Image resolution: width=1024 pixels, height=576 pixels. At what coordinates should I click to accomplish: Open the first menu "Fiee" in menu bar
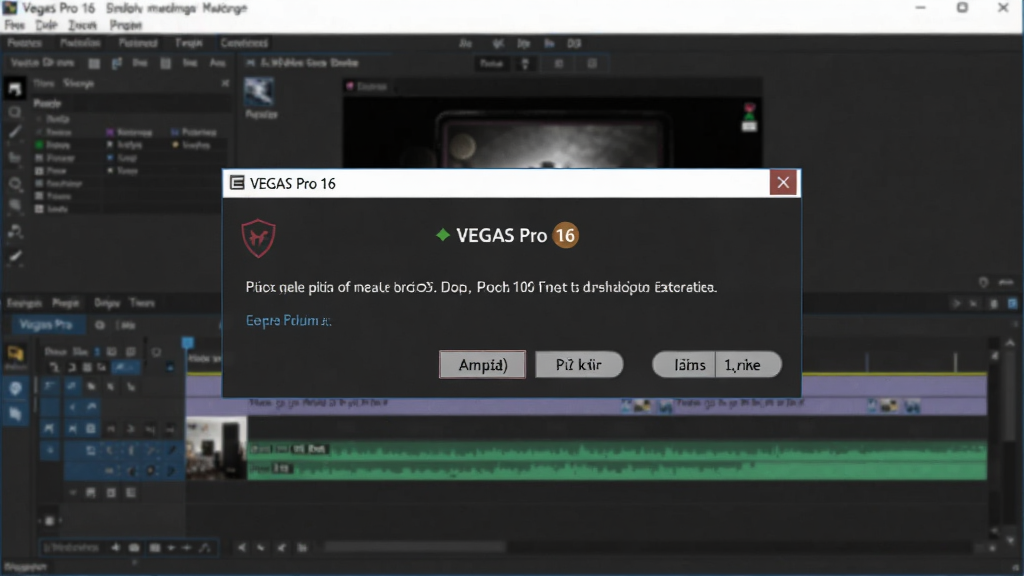pyautogui.click(x=14, y=25)
